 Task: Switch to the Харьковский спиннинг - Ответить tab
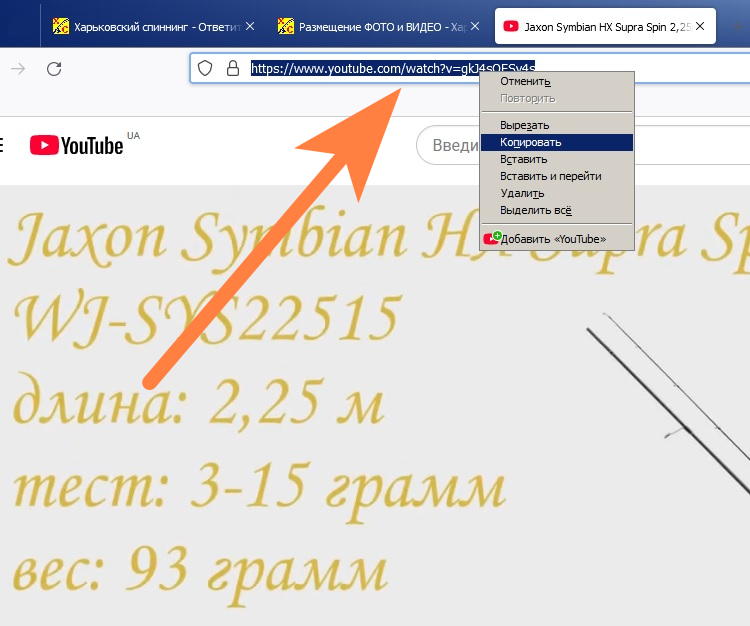click(152, 27)
